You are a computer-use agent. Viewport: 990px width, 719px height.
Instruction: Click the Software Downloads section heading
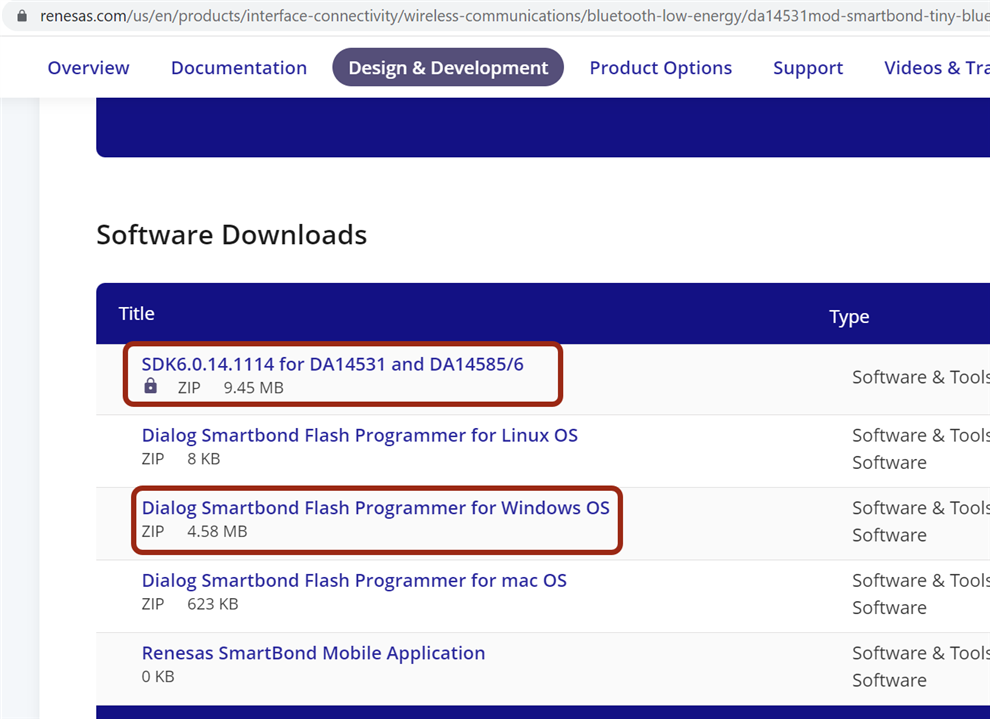click(x=231, y=235)
